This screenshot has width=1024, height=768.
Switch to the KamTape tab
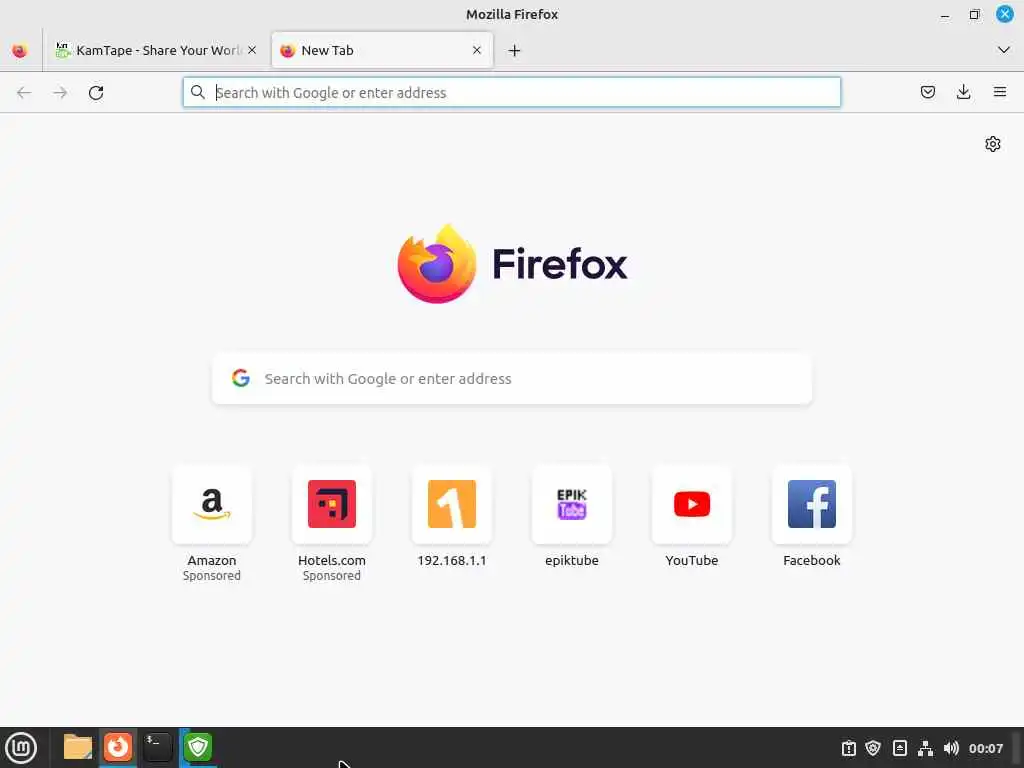click(157, 50)
